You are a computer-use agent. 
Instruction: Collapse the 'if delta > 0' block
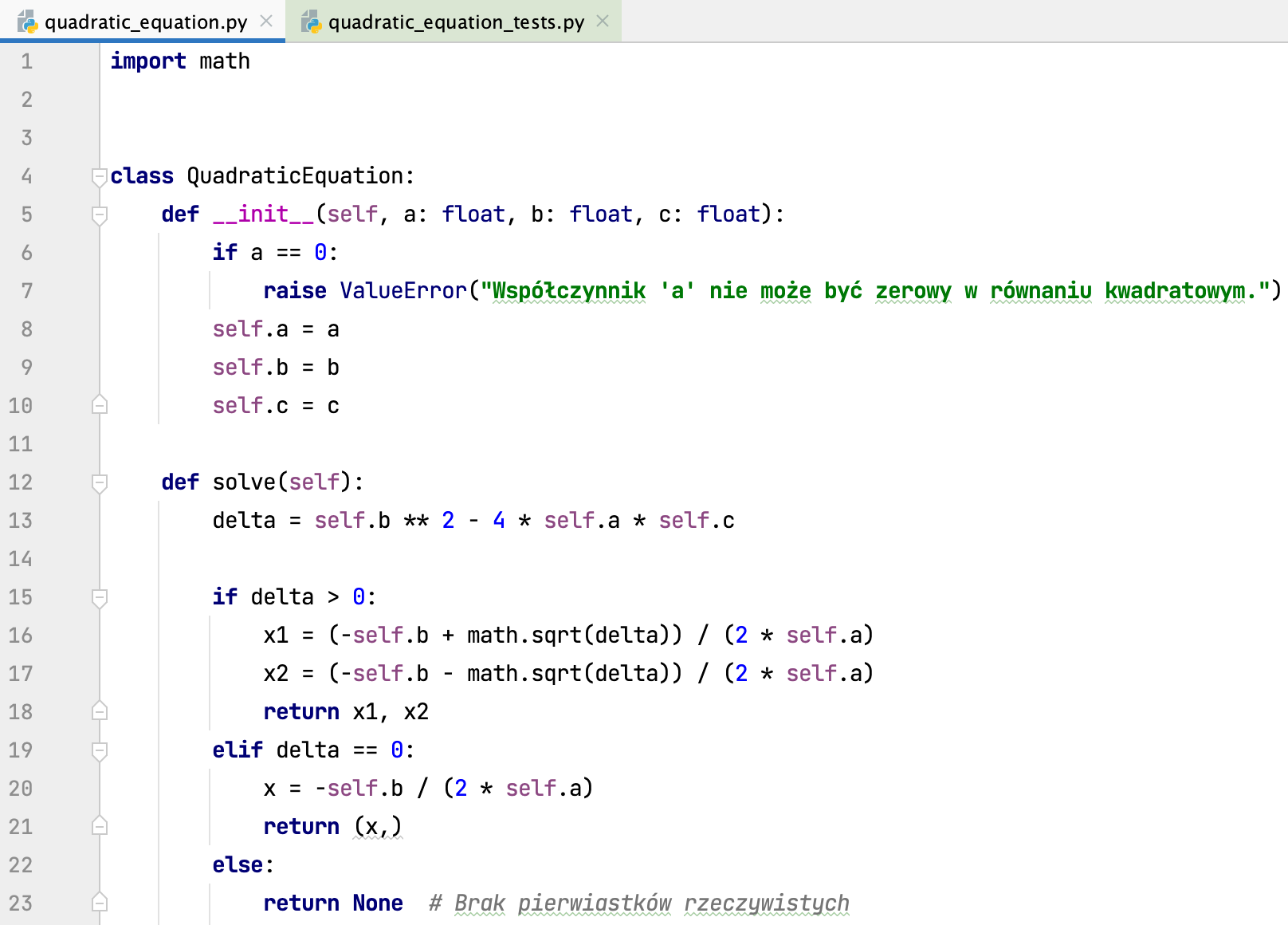tap(100, 597)
